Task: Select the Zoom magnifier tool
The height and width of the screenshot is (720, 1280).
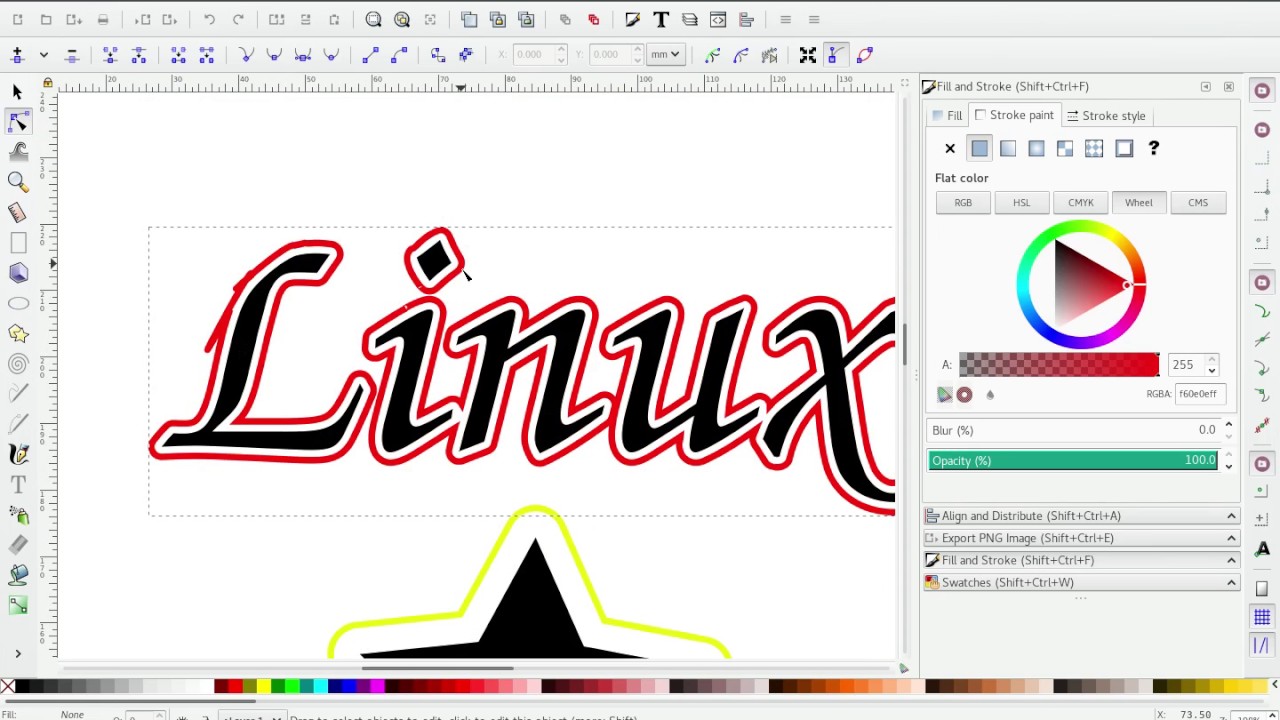Action: coord(18,181)
